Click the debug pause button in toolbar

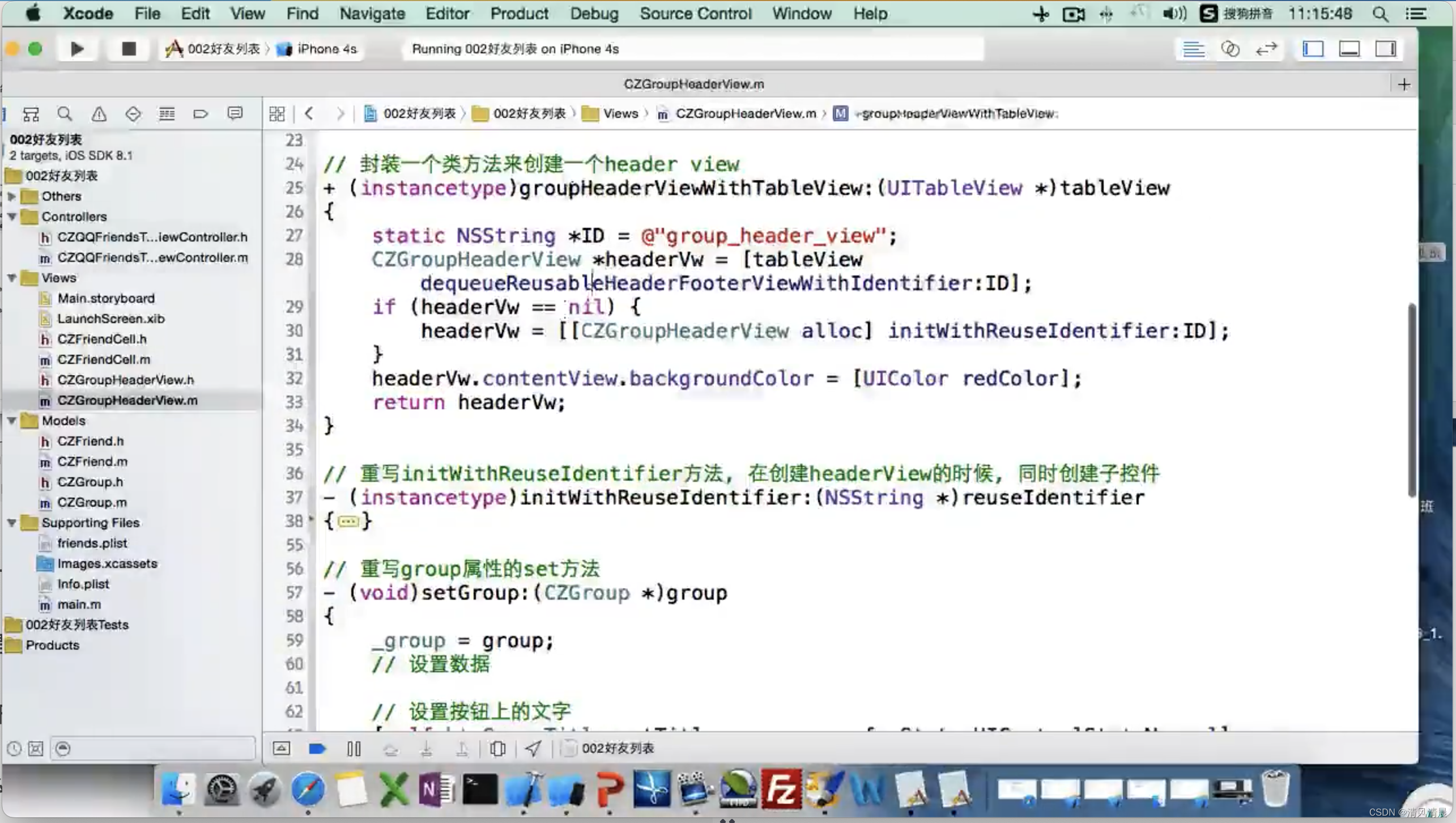(x=354, y=748)
